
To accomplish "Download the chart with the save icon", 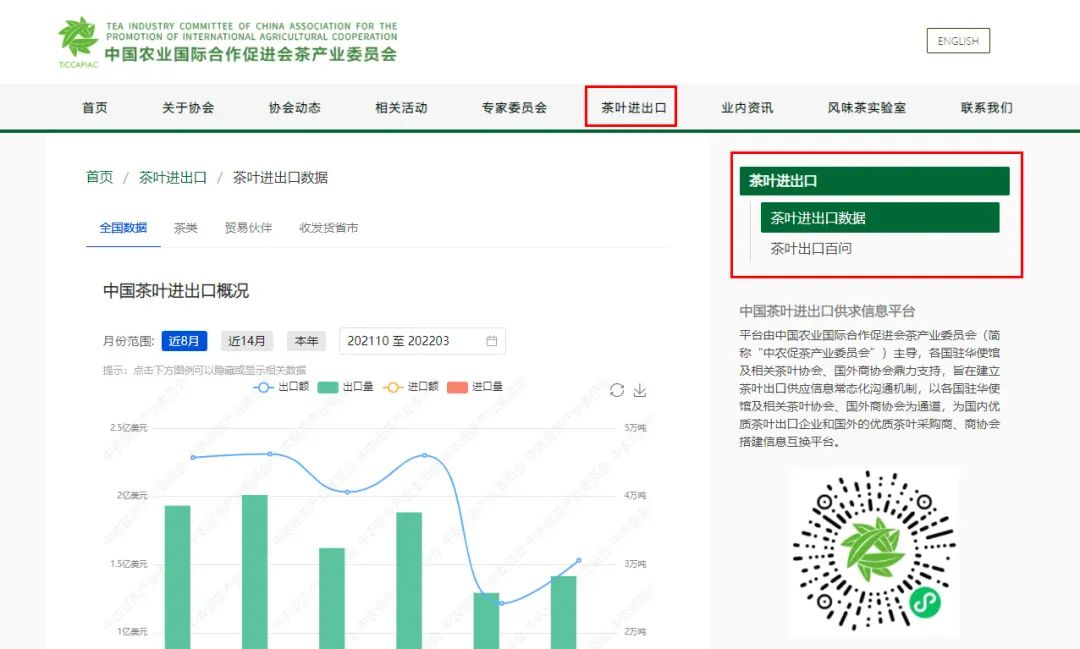I will pyautogui.click(x=640, y=389).
